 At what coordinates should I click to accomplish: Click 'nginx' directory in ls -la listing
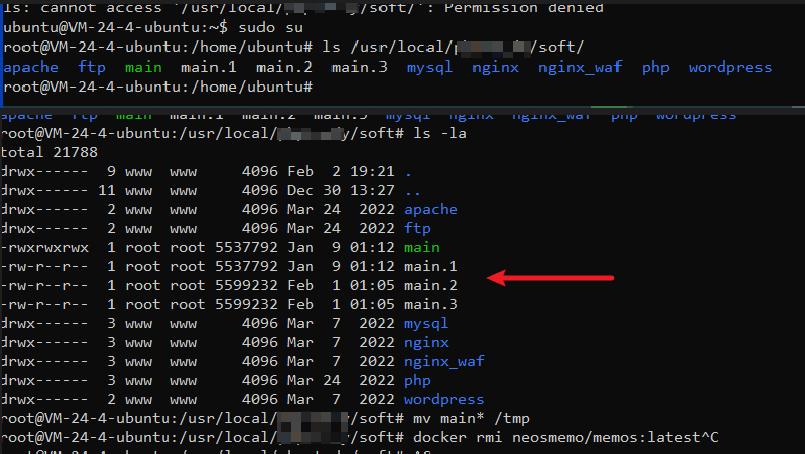coord(427,343)
